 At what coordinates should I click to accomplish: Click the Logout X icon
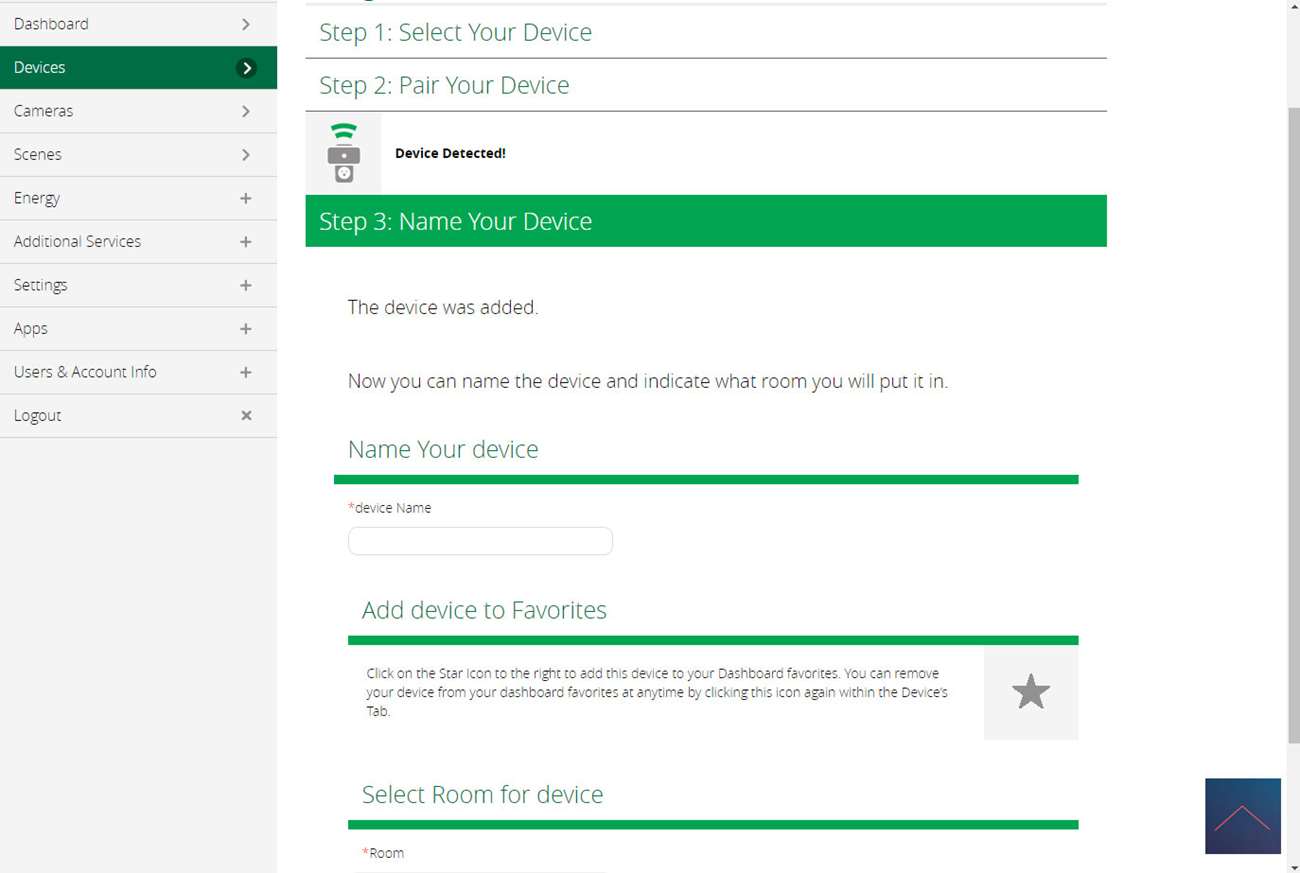click(x=246, y=415)
